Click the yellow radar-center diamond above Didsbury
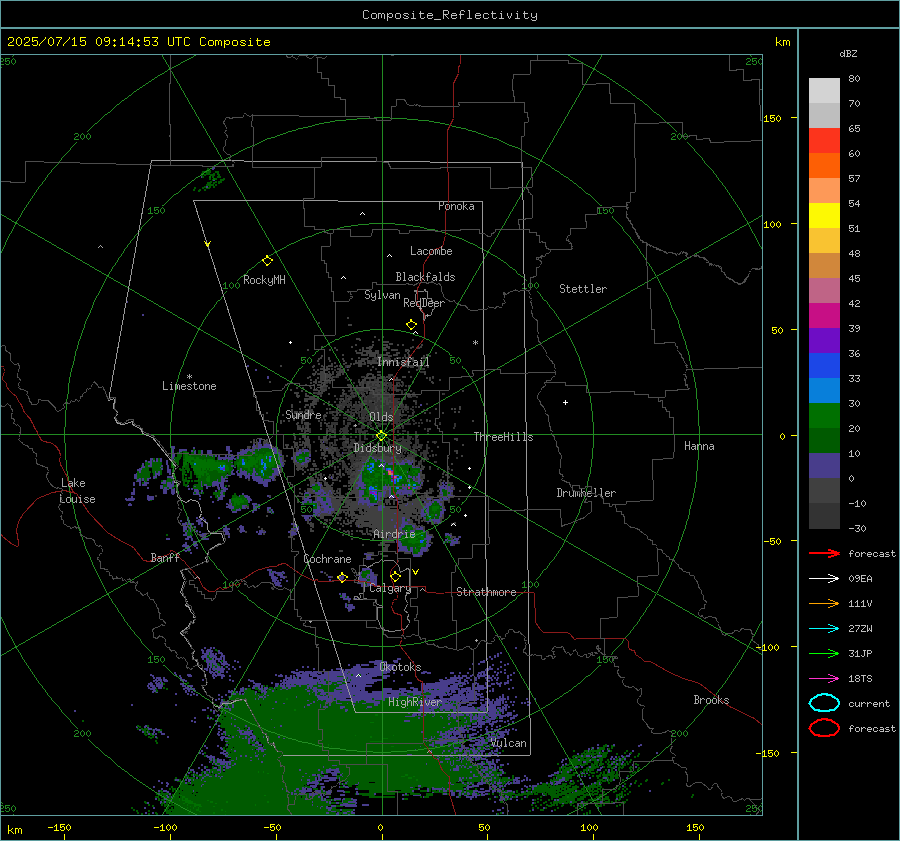This screenshot has height=841, width=900. click(381, 436)
